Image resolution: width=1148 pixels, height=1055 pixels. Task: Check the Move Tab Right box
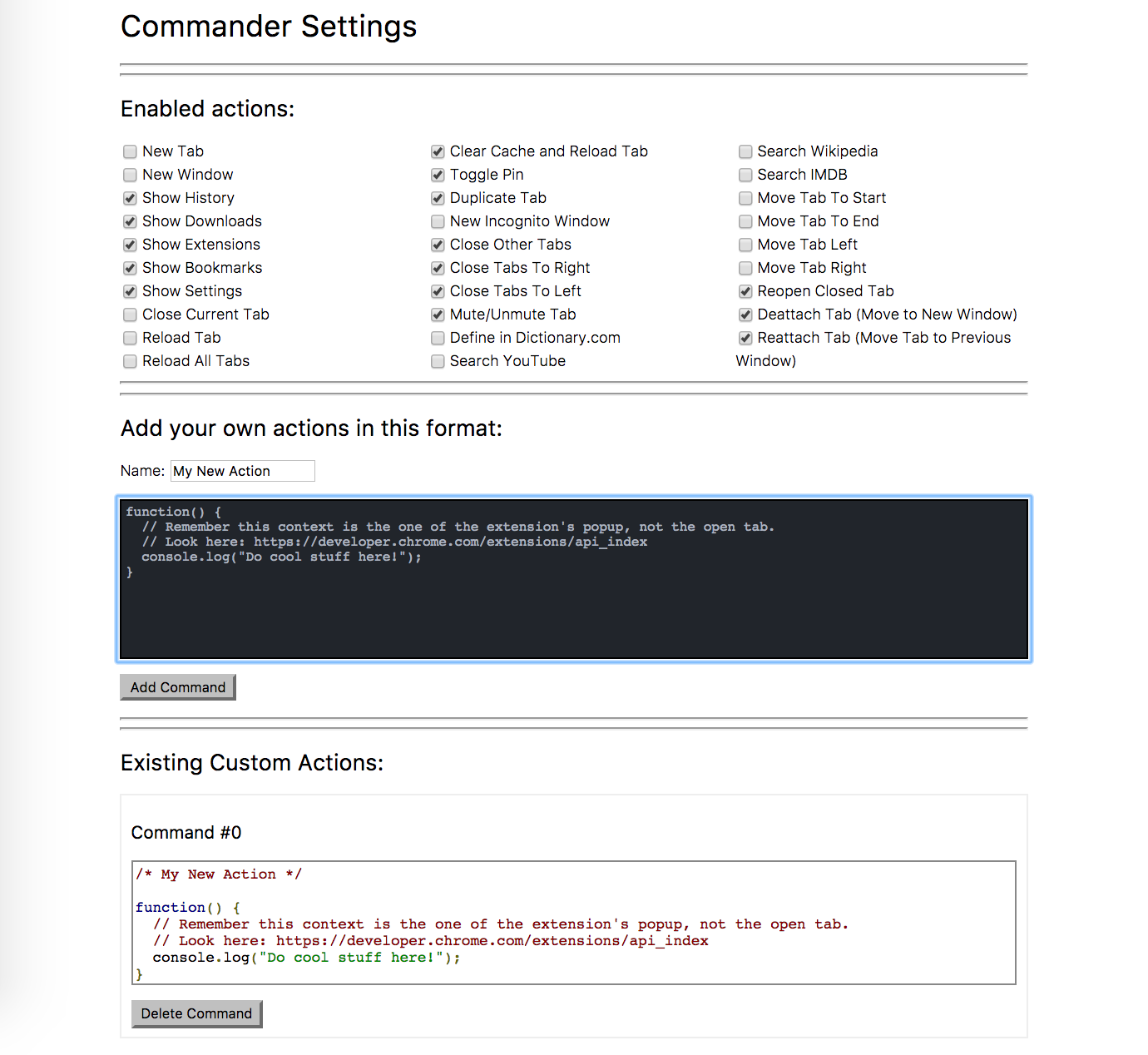[x=745, y=268]
